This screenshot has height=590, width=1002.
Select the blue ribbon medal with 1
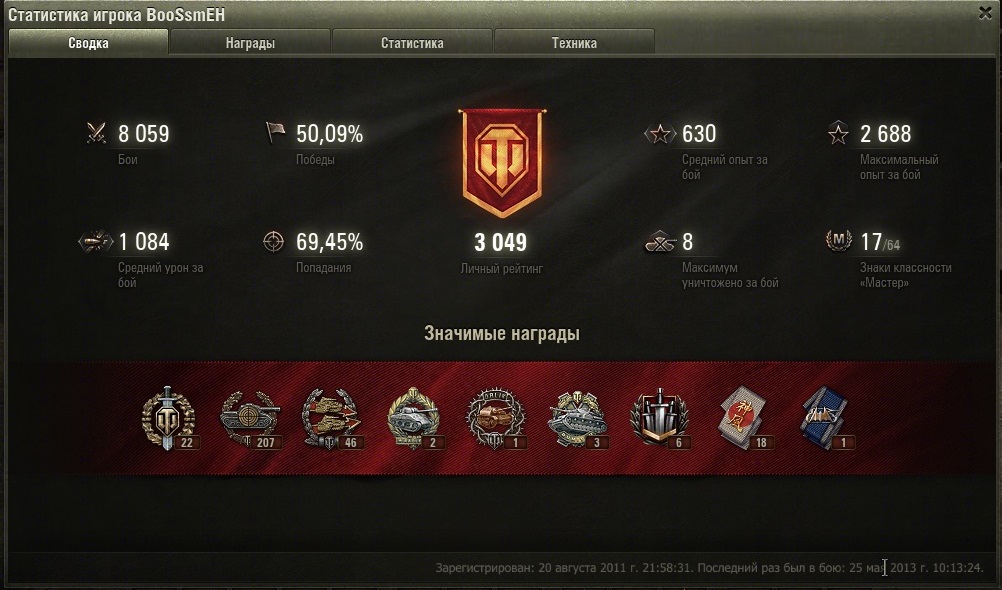(825, 418)
